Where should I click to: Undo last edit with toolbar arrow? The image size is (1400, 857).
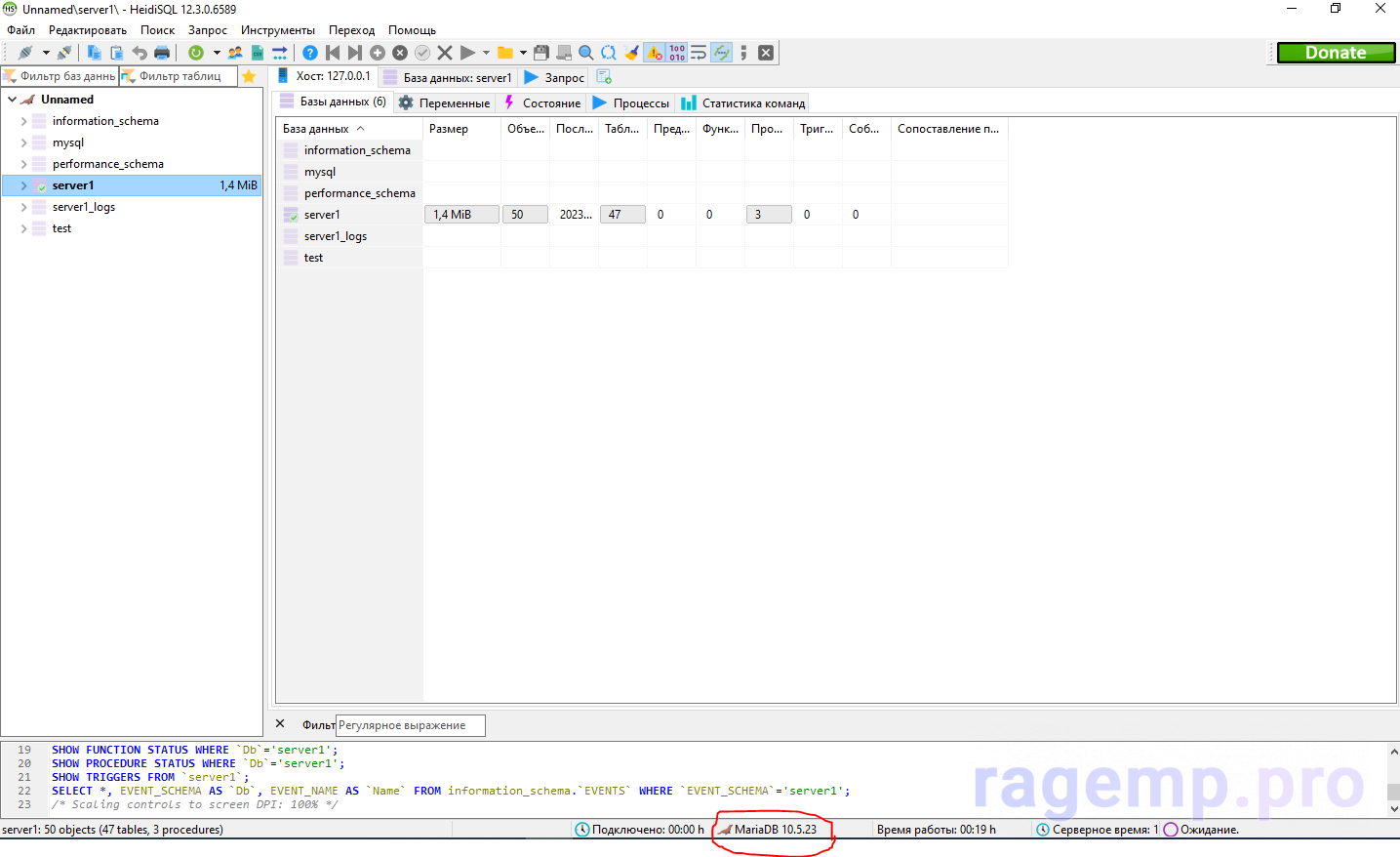tap(140, 53)
